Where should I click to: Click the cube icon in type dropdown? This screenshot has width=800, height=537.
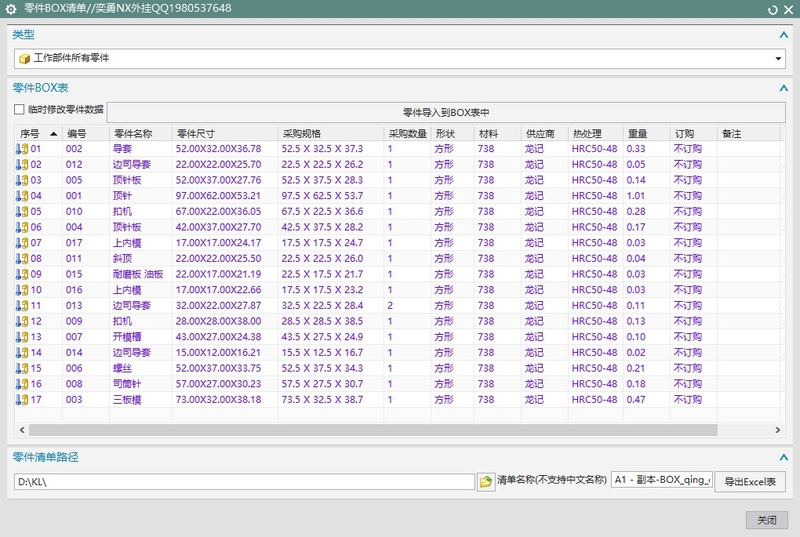(24, 59)
